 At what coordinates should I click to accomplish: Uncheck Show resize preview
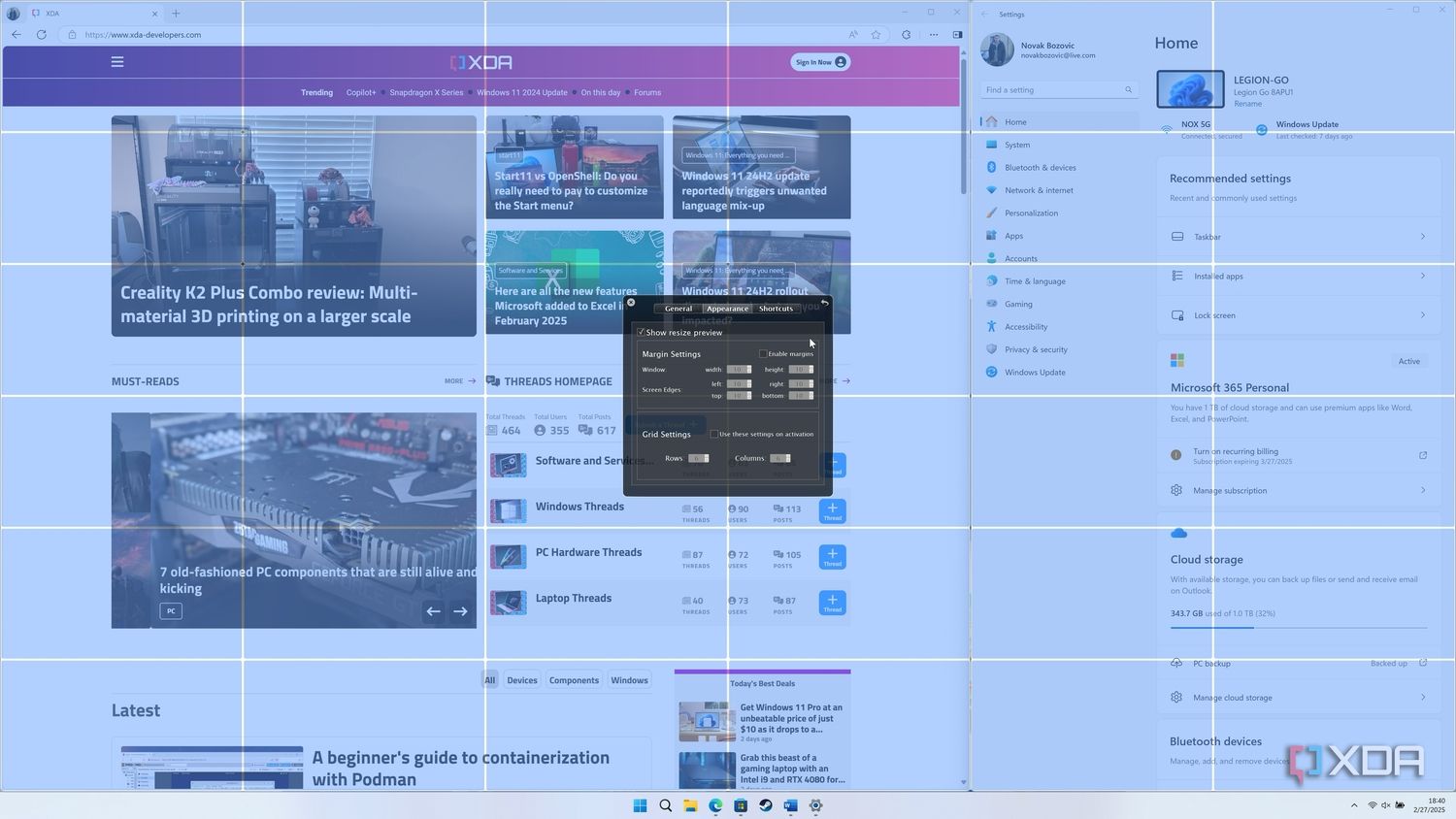click(641, 333)
